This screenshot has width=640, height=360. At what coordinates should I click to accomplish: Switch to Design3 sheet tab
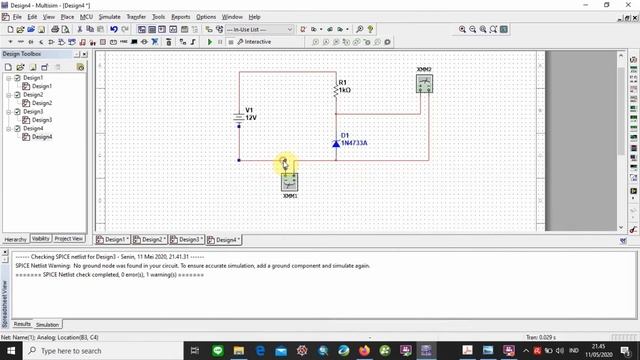point(187,240)
